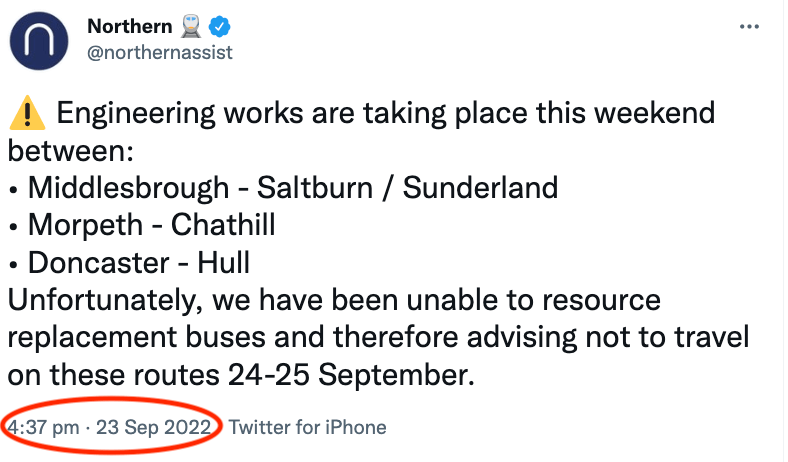Image resolution: width=788 pixels, height=462 pixels.
Task: Click the word Chathill in the tweet
Action: coord(223,226)
